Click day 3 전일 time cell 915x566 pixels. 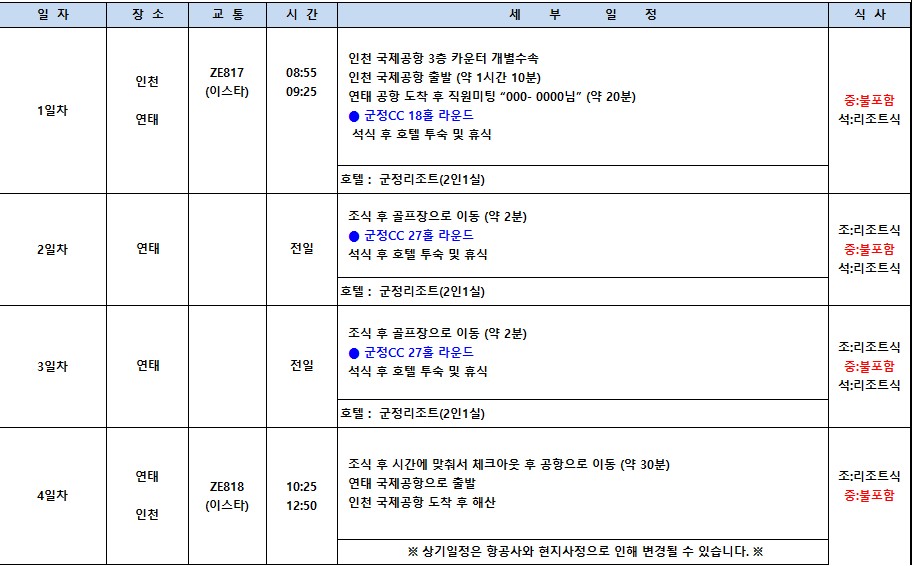point(302,365)
